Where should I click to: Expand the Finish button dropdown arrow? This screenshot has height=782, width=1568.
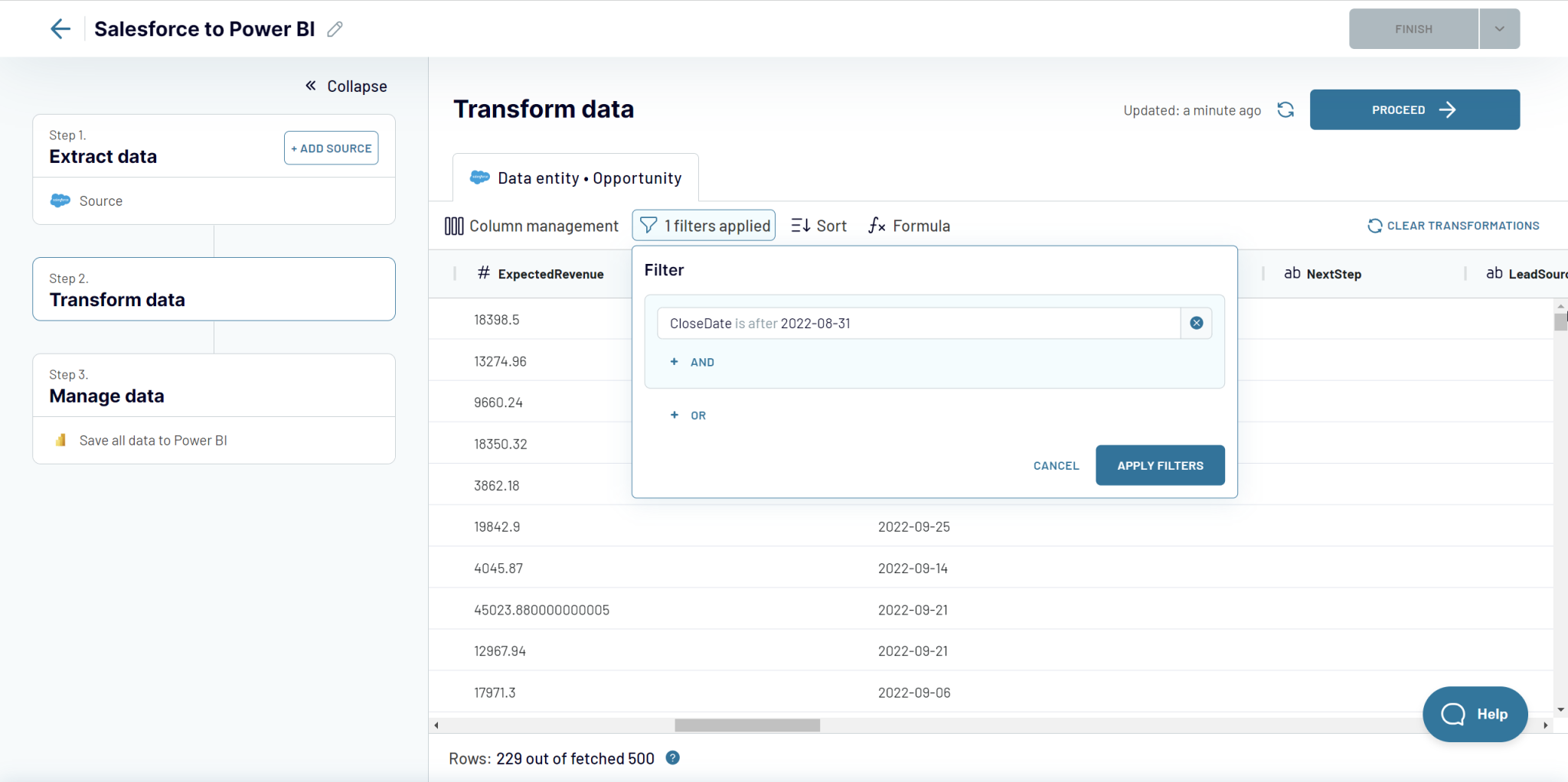click(x=1498, y=28)
